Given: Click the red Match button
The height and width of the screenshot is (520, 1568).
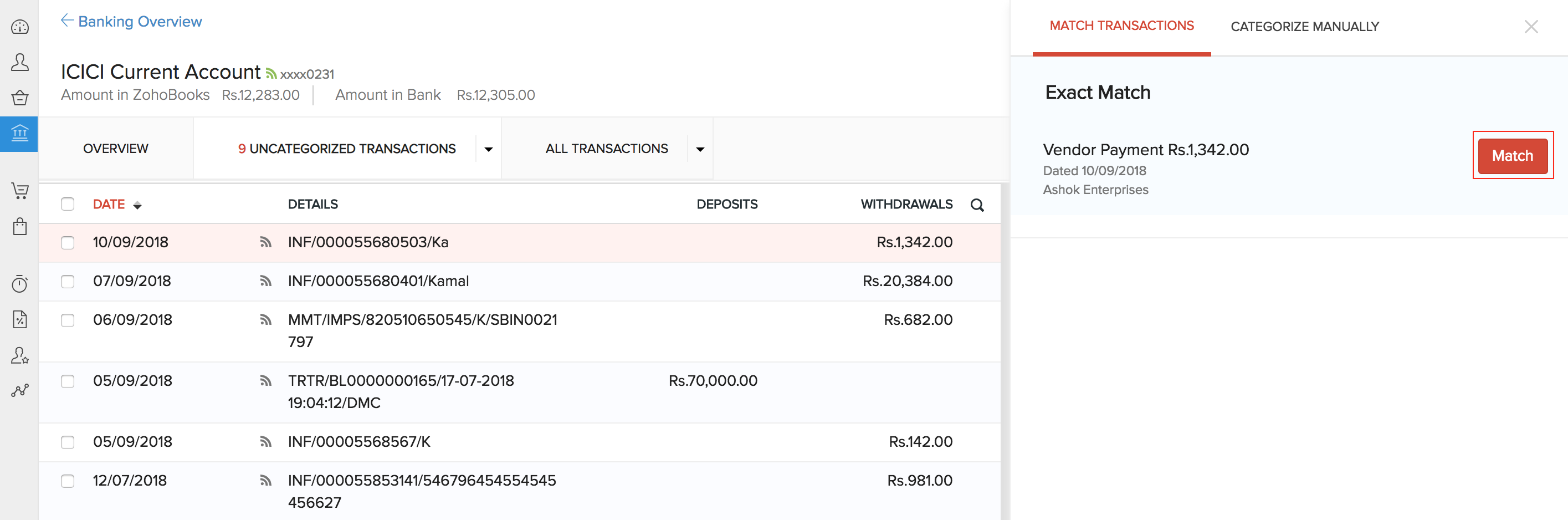Looking at the screenshot, I should click(x=1512, y=156).
